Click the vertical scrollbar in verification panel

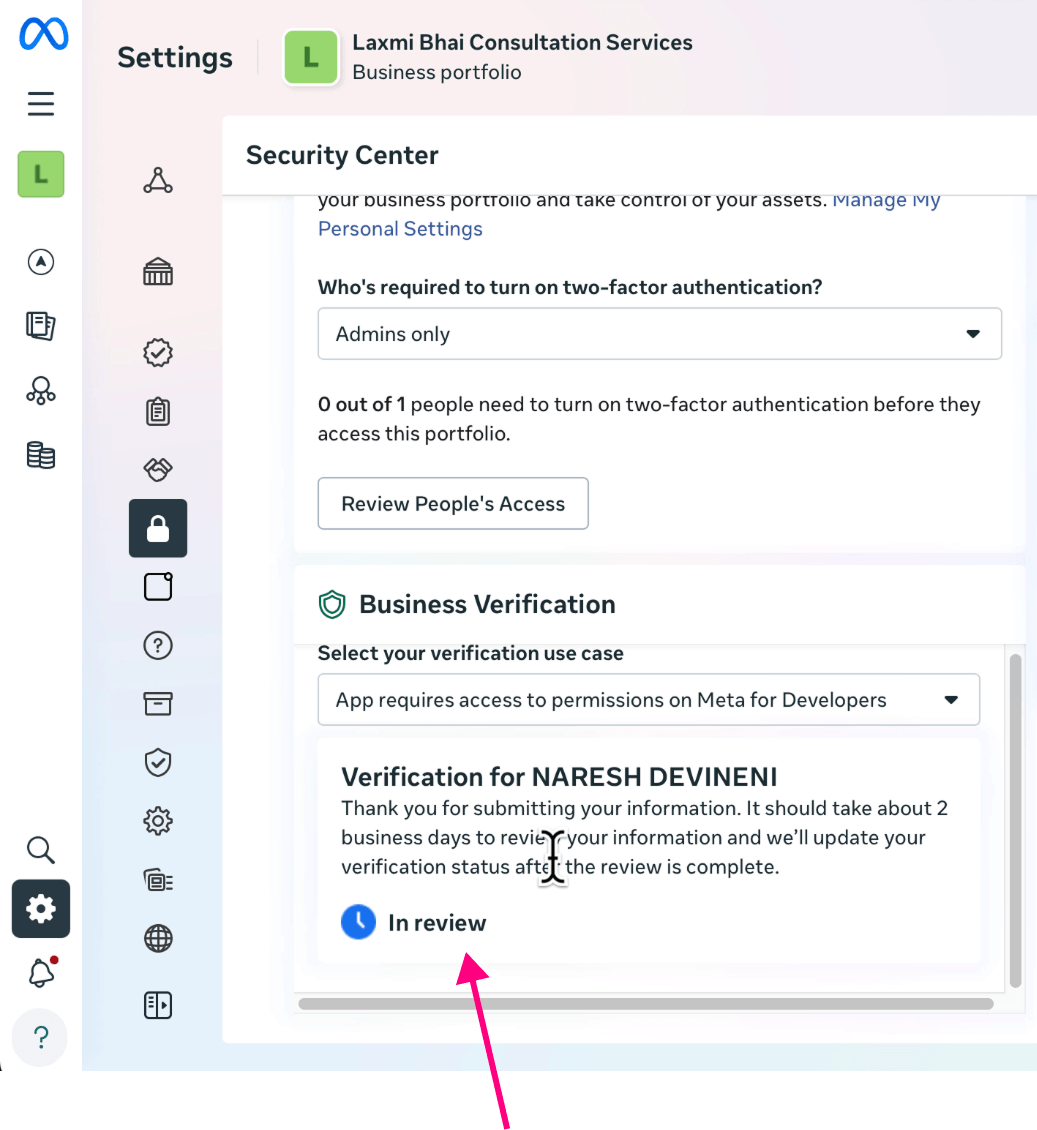click(x=1015, y=821)
